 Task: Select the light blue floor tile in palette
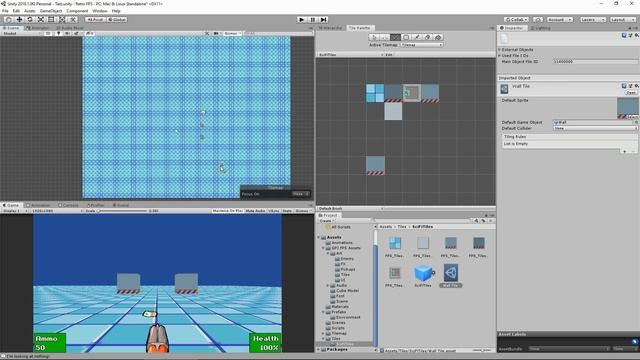pyautogui.click(x=375, y=93)
